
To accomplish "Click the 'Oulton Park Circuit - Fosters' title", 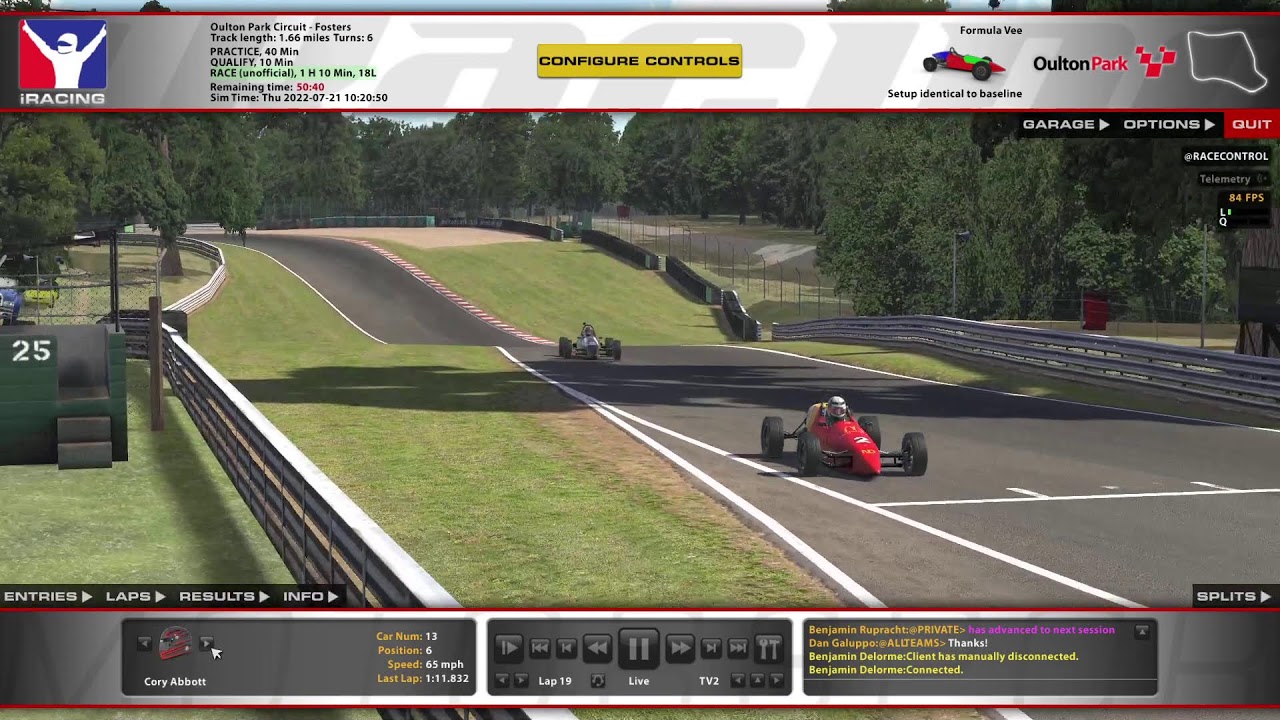I will pyautogui.click(x=280, y=27).
